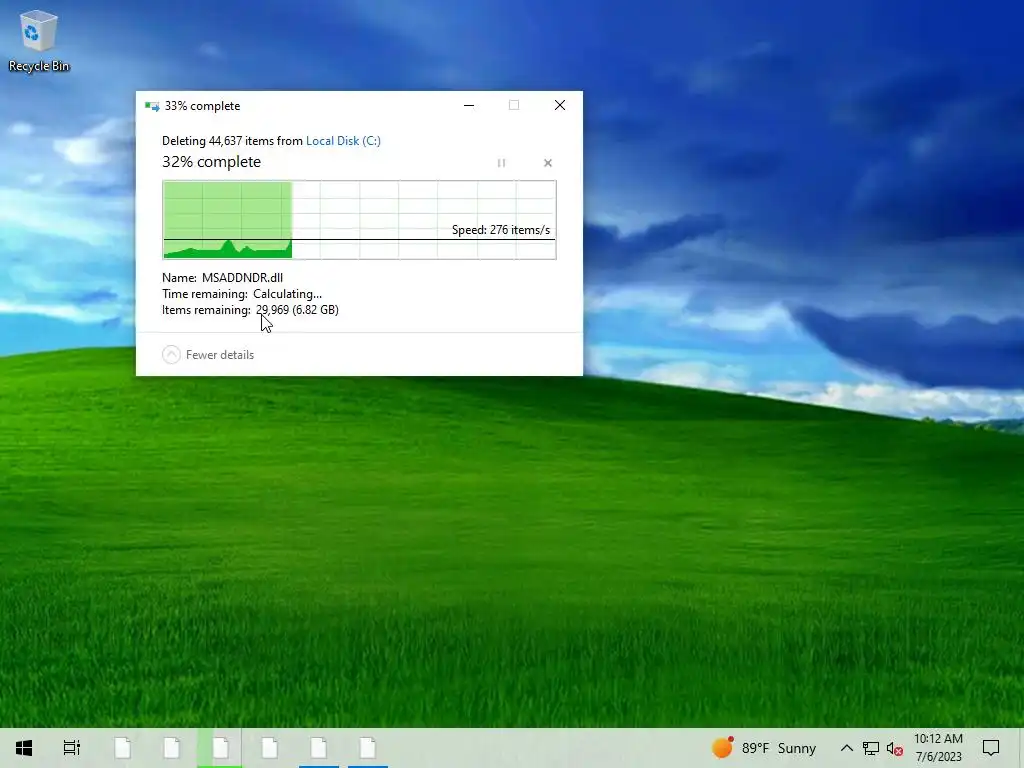1024x768 pixels.
Task: Open the notification center icon
Action: [x=991, y=748]
